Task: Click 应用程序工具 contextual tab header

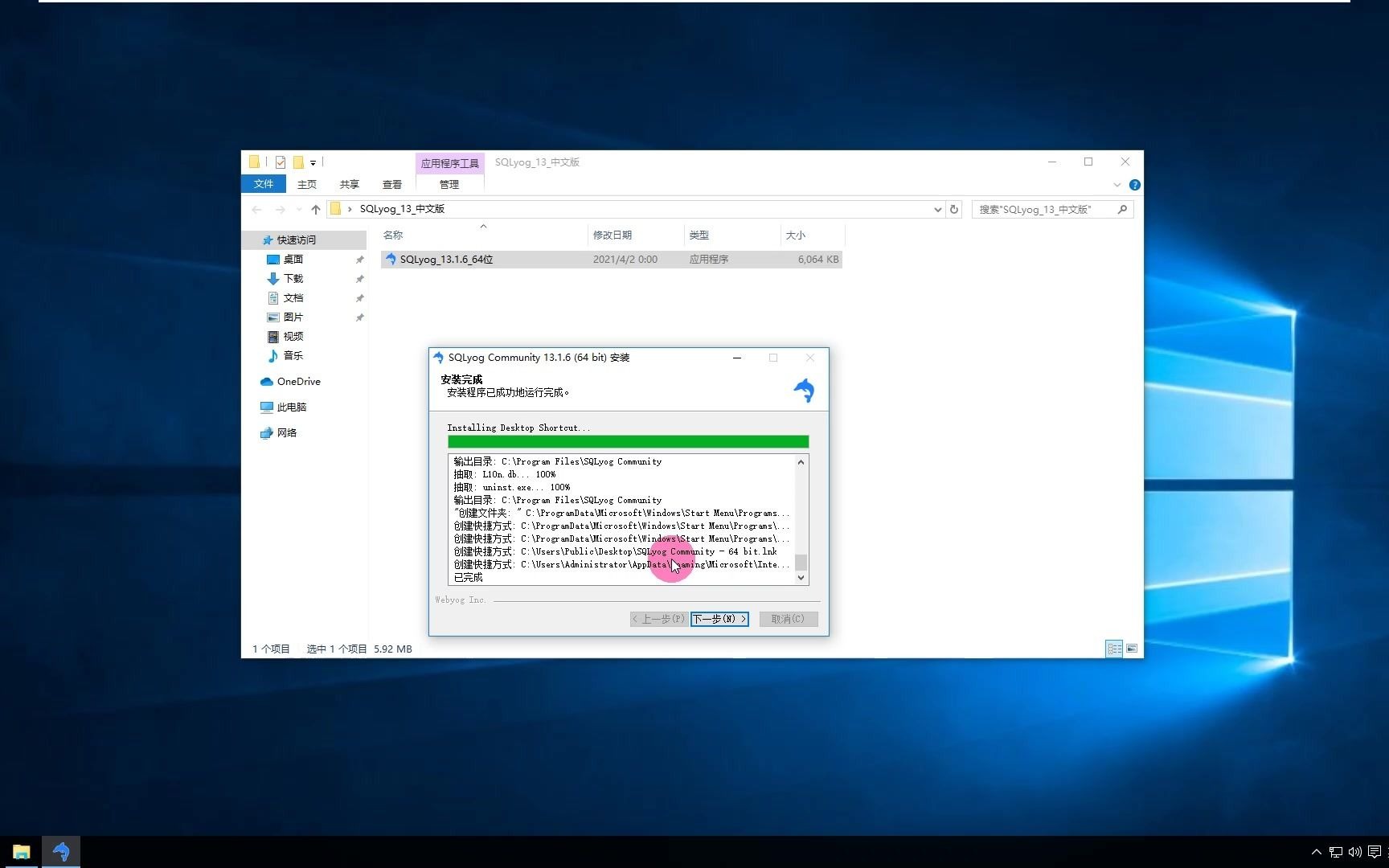Action: coord(449,163)
